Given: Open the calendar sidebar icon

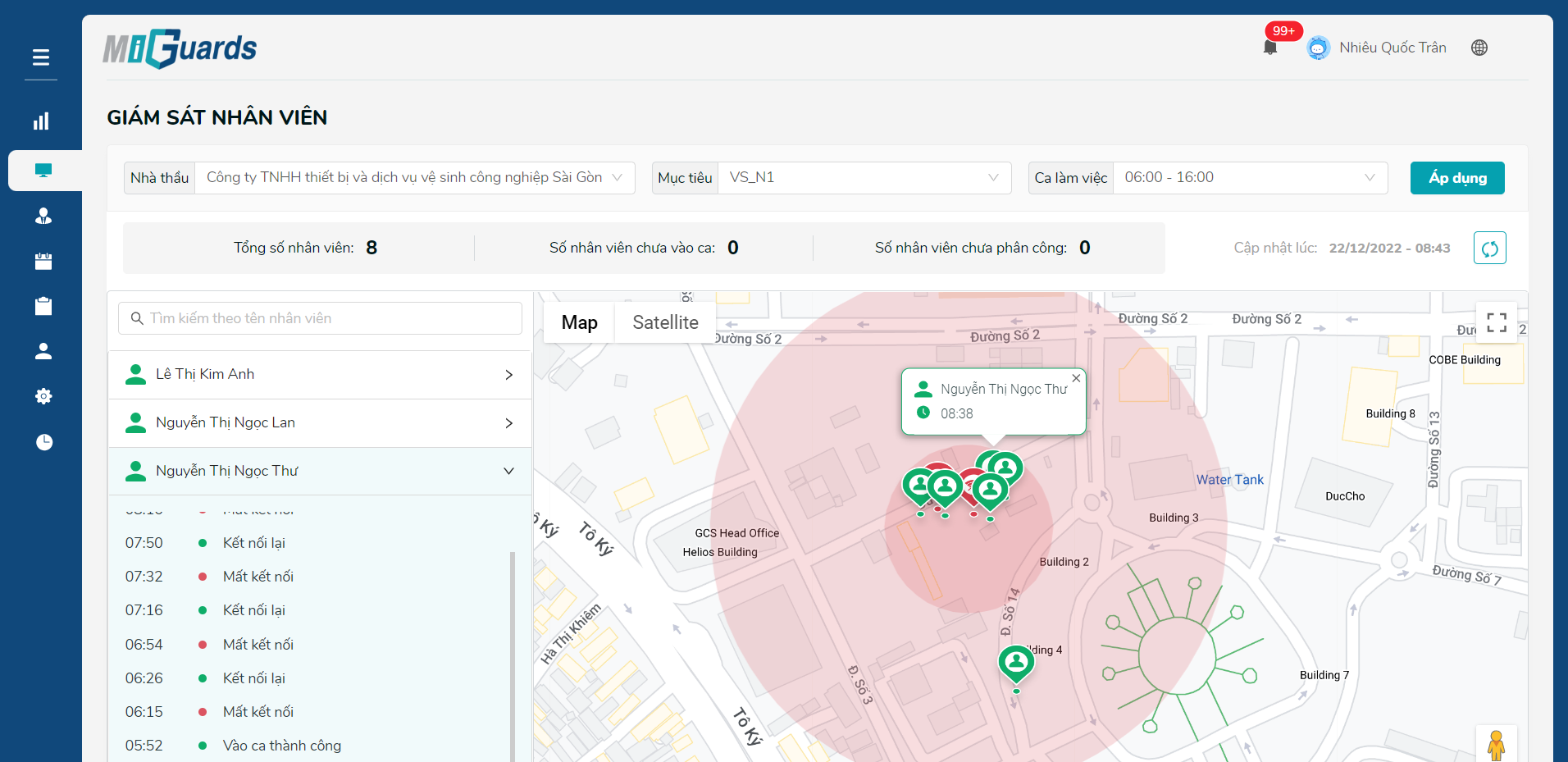Looking at the screenshot, I should coord(43,261).
